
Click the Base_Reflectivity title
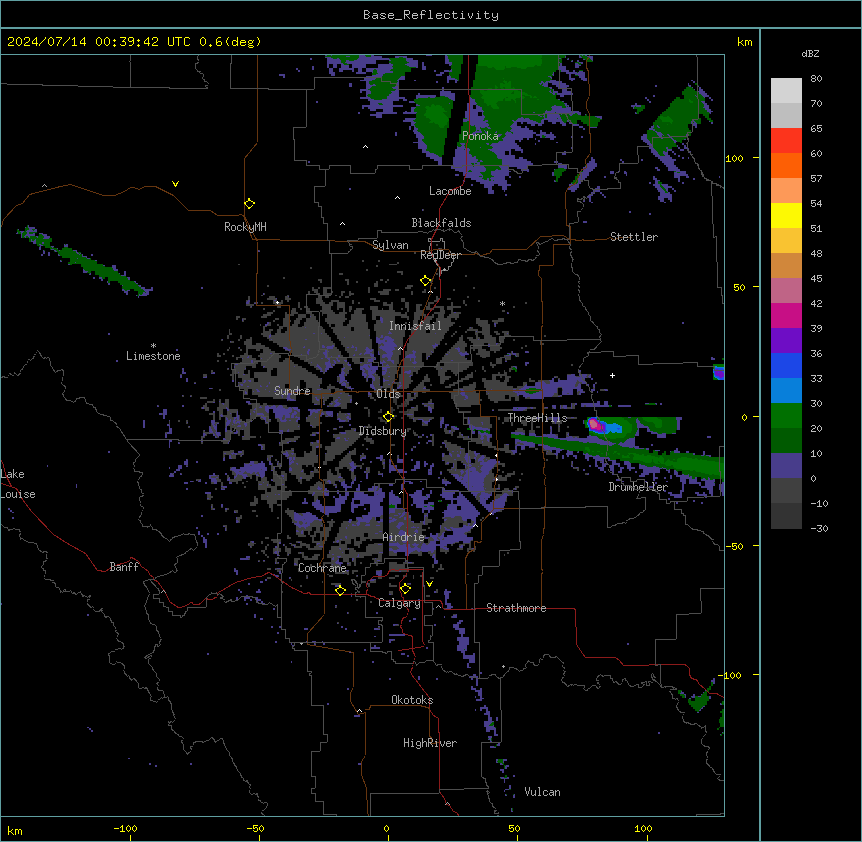click(431, 15)
